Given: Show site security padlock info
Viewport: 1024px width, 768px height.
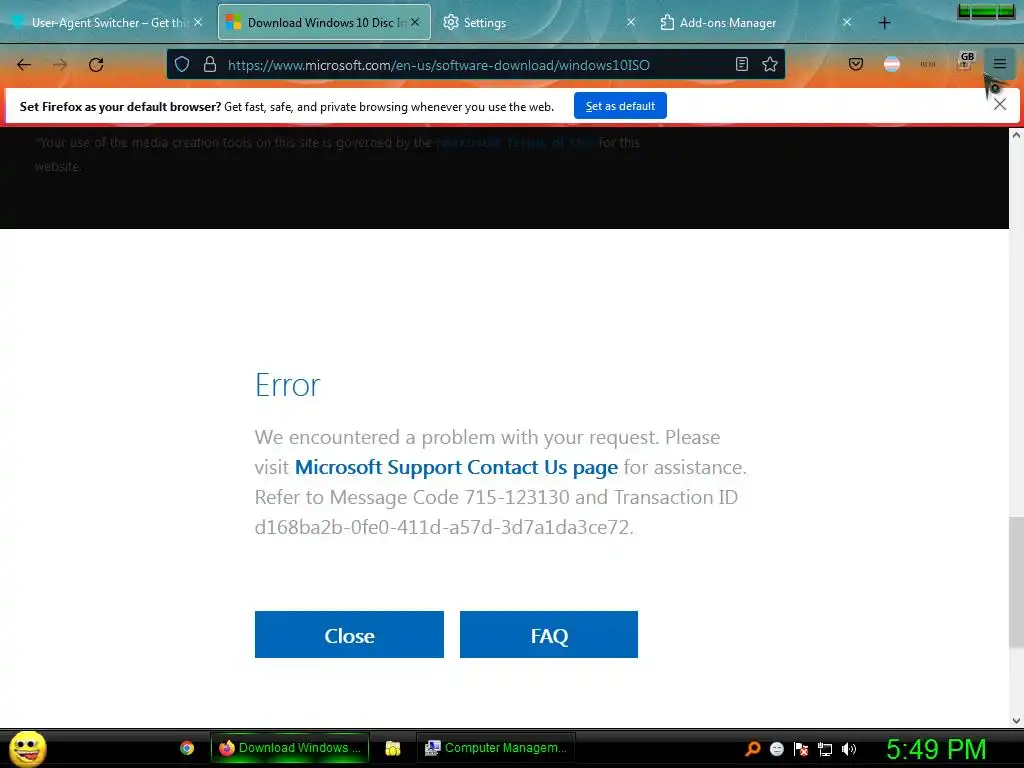Looking at the screenshot, I should [x=210, y=64].
